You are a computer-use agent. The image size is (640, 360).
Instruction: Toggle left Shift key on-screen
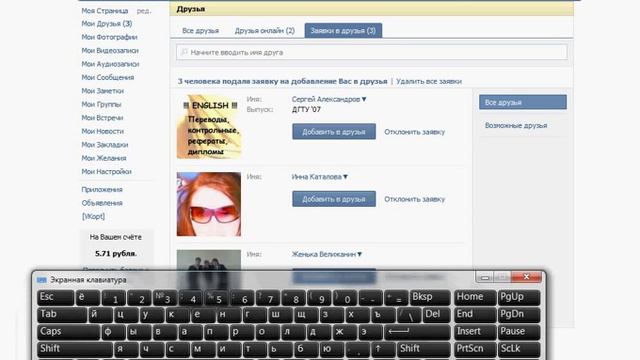point(75,349)
